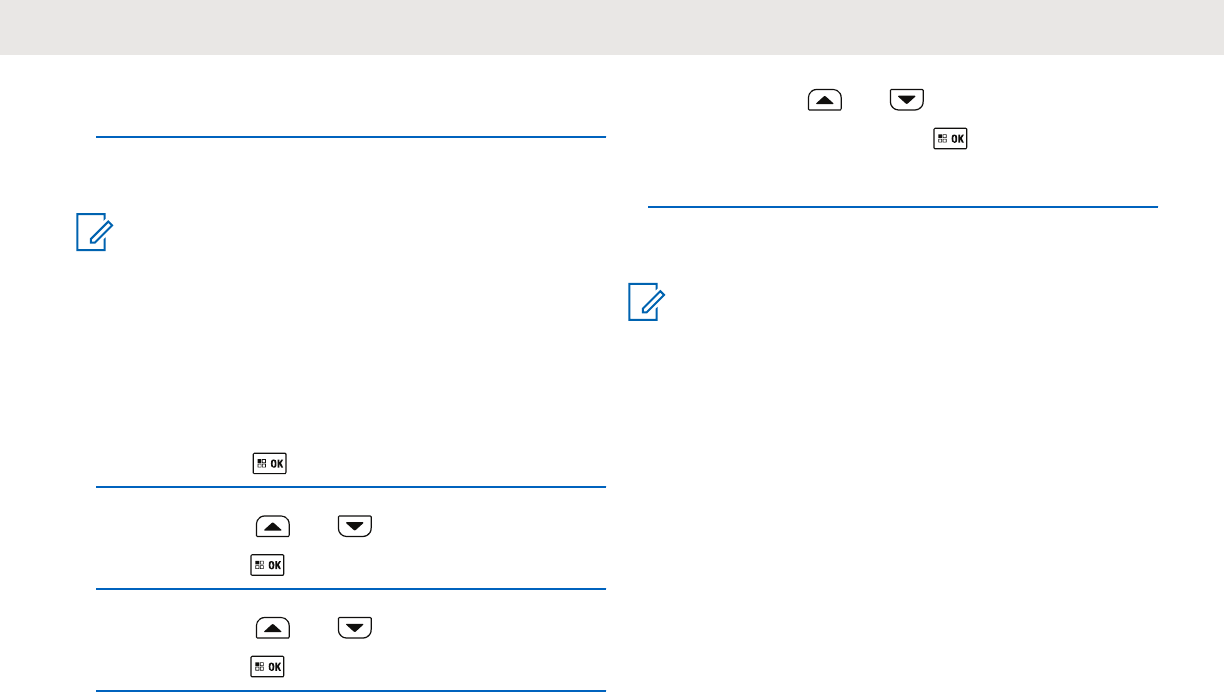Click the Menu/OK button icon in right column

click(950, 139)
